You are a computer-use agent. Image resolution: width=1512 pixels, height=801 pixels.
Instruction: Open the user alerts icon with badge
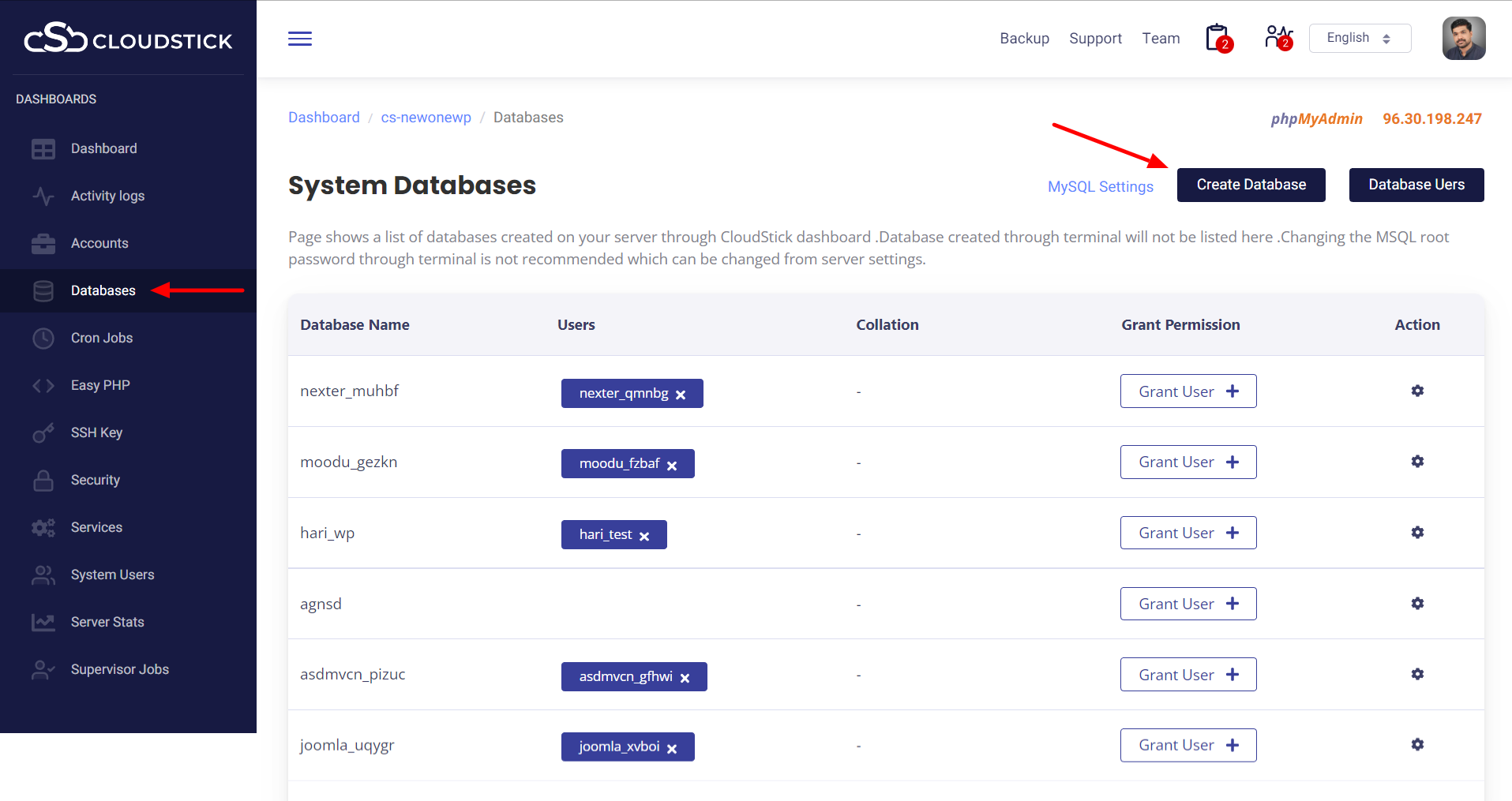tap(1277, 38)
